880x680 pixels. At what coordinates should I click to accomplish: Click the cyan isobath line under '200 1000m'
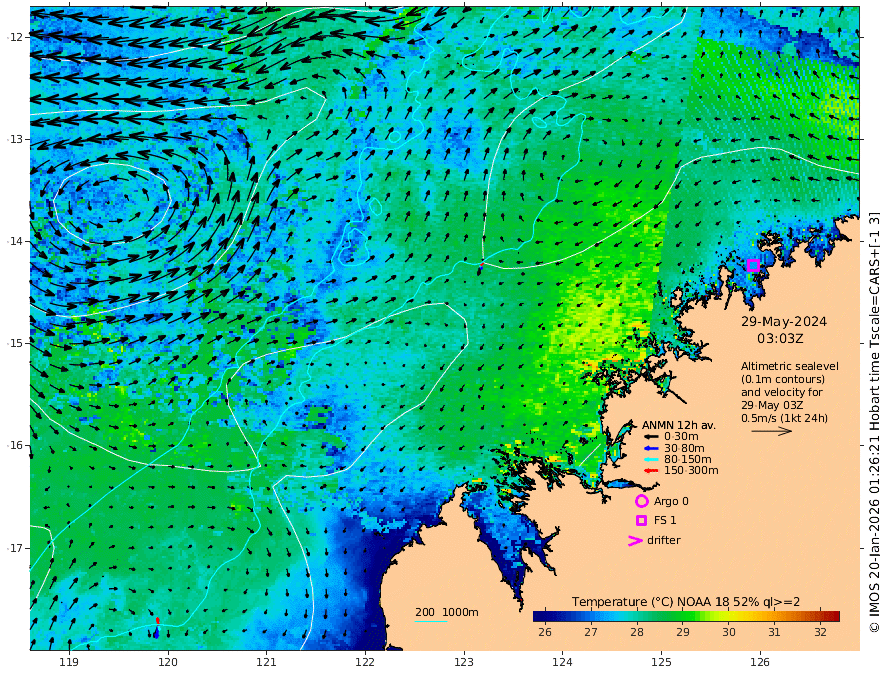(x=431, y=621)
